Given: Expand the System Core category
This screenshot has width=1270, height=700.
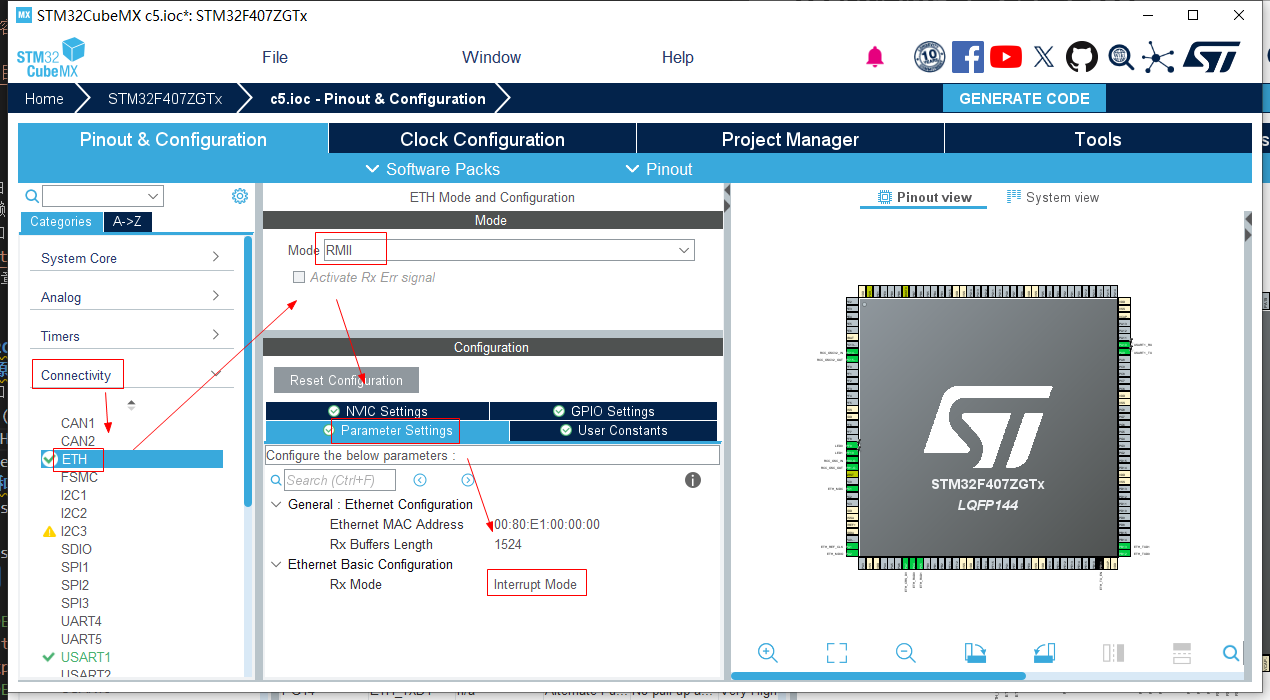Looking at the screenshot, I should [131, 258].
